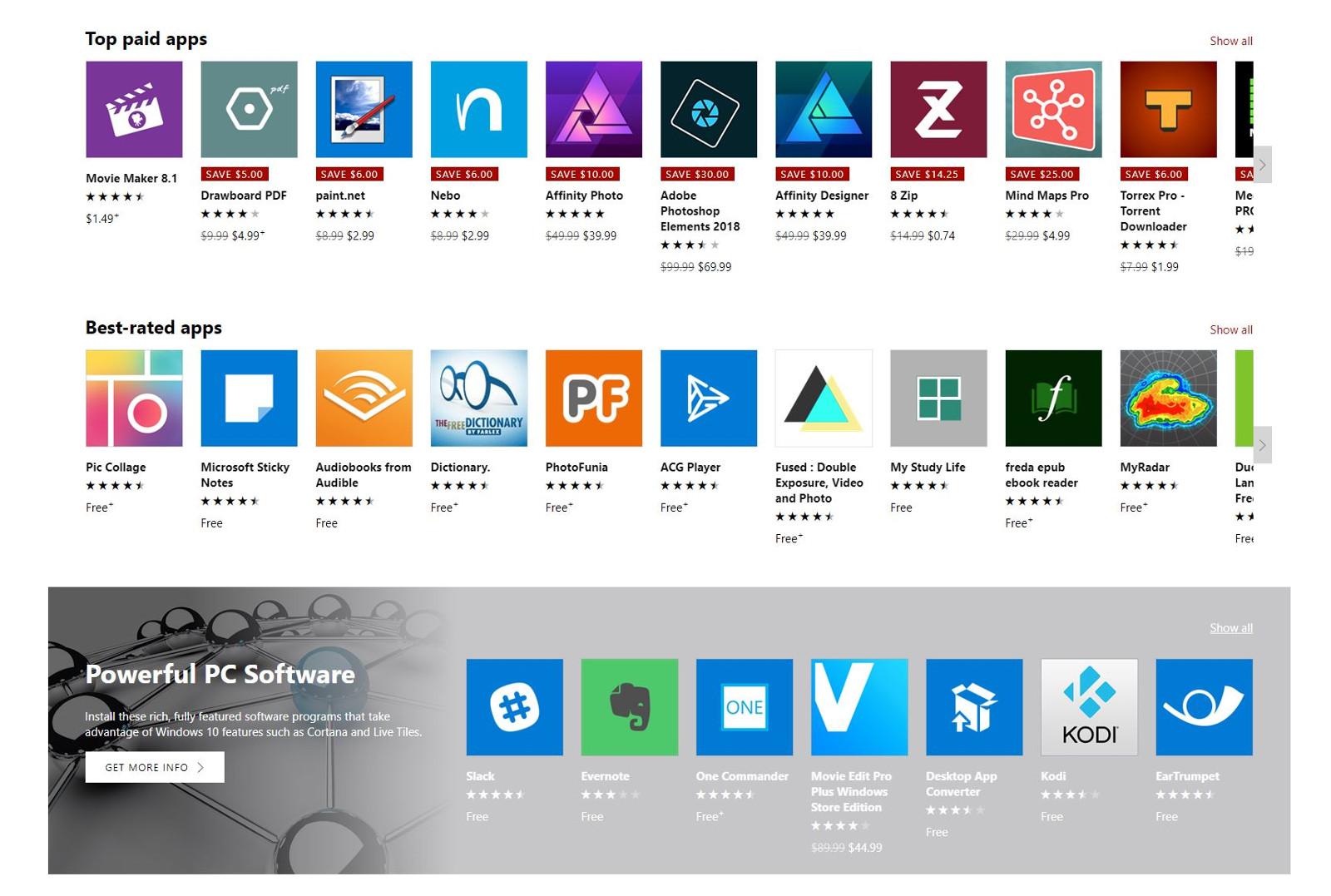
Task: Click the Top paid apps heading
Action: coord(146,39)
